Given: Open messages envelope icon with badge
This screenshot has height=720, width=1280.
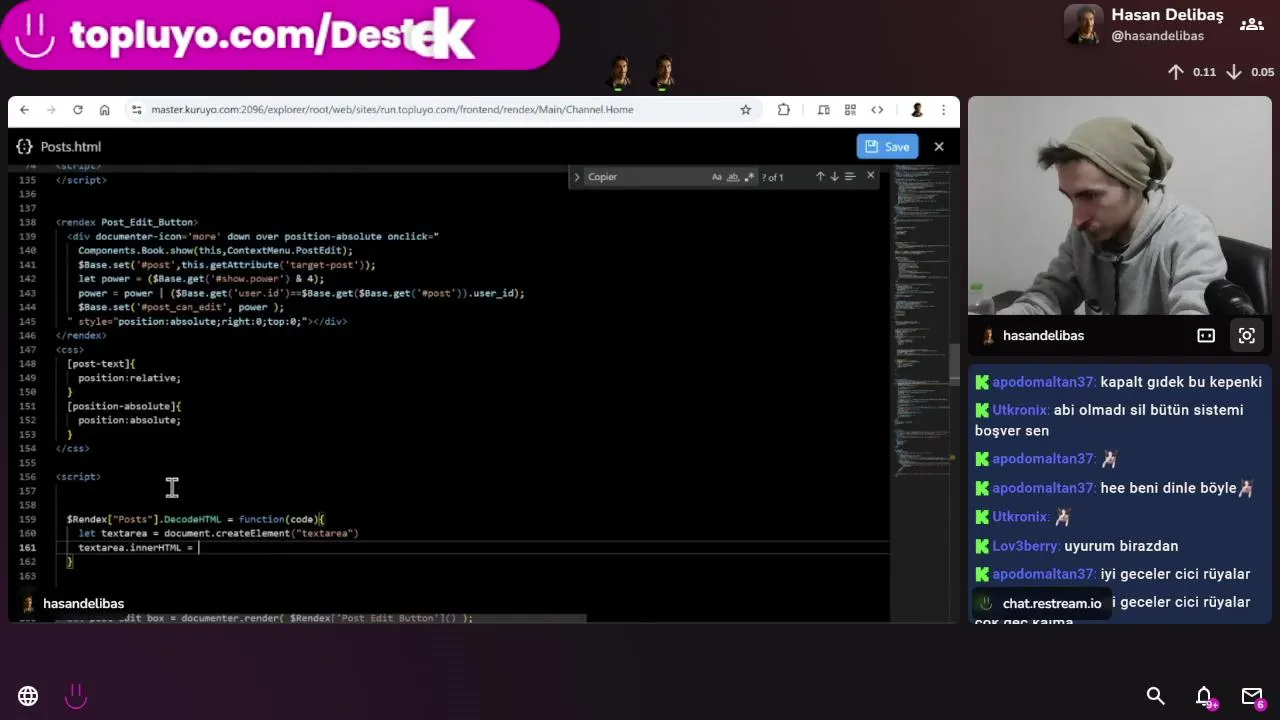Looking at the screenshot, I should 1252,697.
